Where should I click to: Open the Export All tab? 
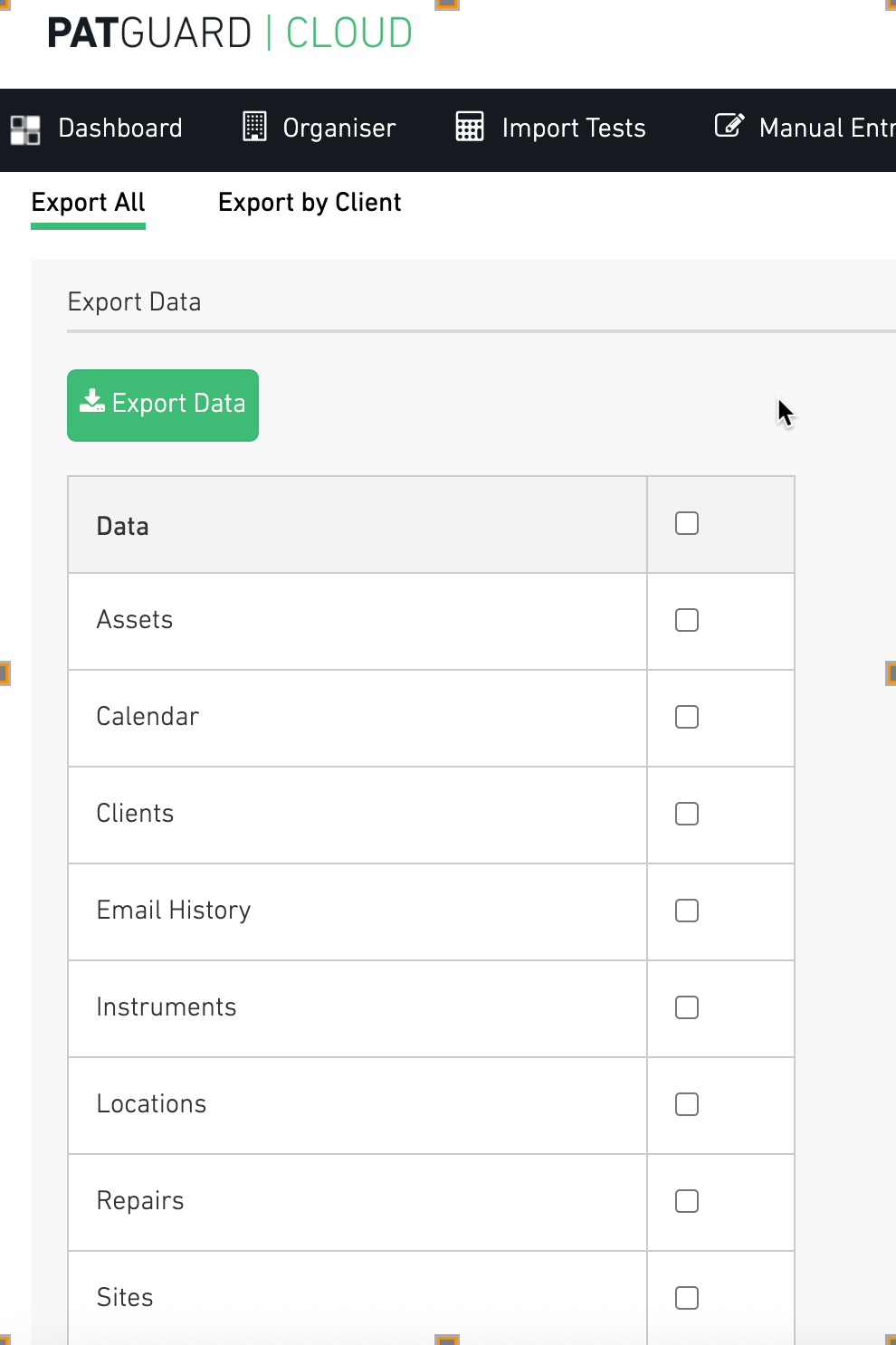tap(88, 203)
